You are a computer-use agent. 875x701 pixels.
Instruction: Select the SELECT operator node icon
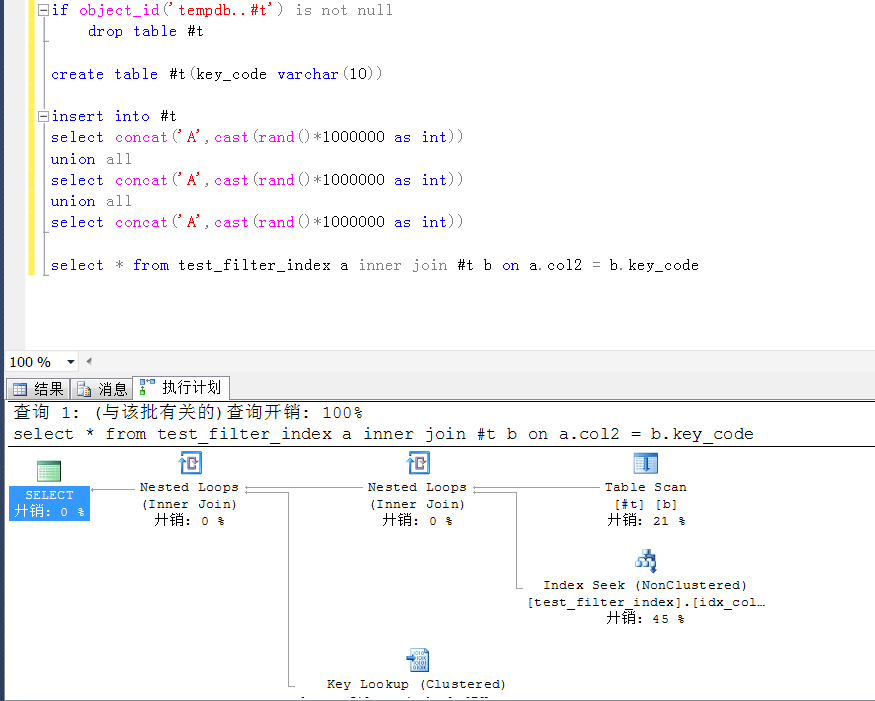coord(49,471)
